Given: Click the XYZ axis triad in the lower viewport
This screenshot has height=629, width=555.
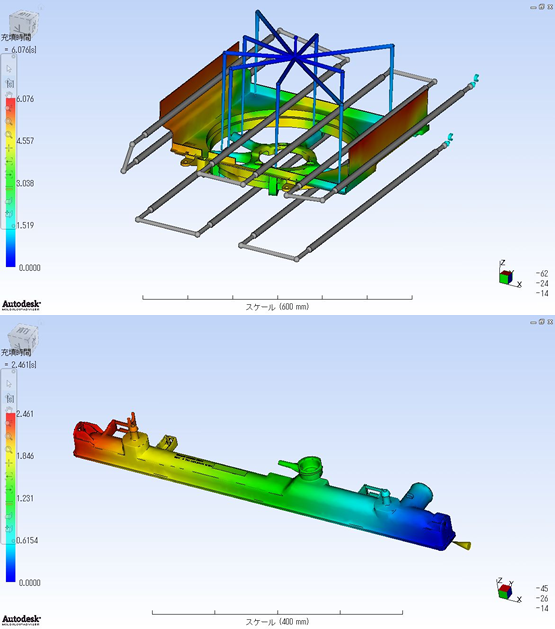Looking at the screenshot, I should [x=508, y=590].
